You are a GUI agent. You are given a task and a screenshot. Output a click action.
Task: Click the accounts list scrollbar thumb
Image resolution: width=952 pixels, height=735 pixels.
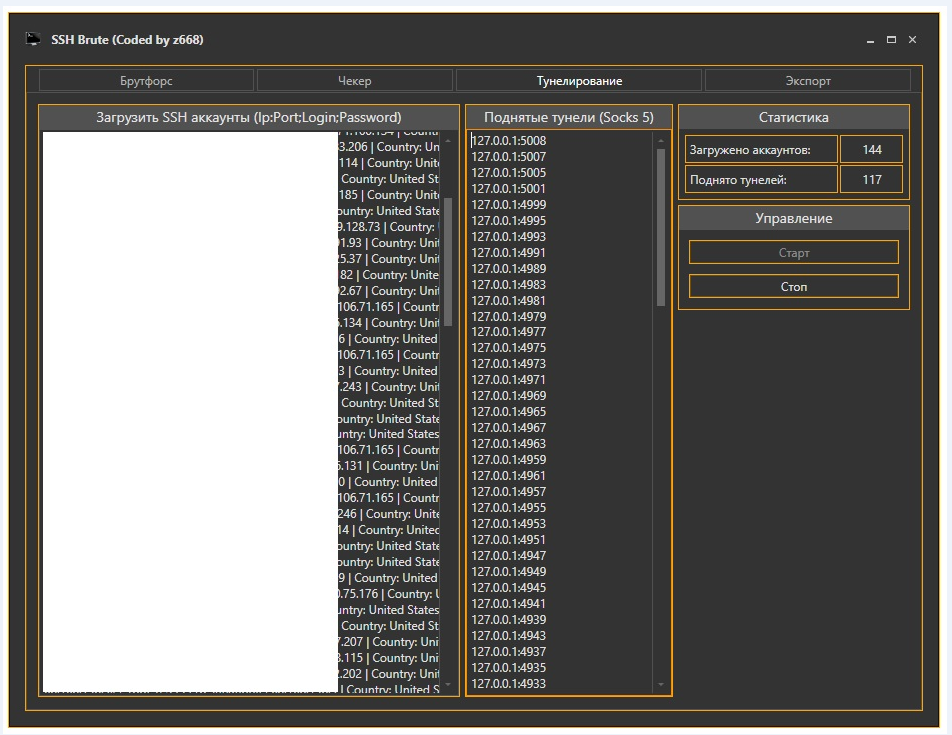[448, 260]
